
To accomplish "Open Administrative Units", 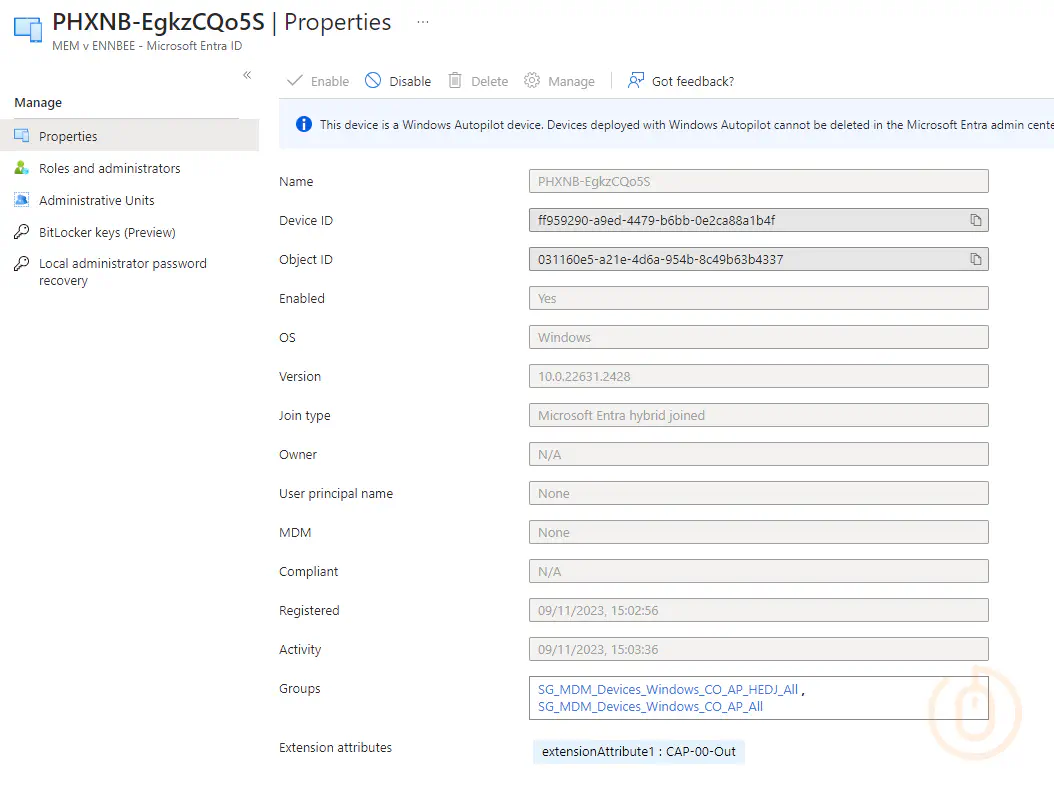I will (x=130, y=200).
